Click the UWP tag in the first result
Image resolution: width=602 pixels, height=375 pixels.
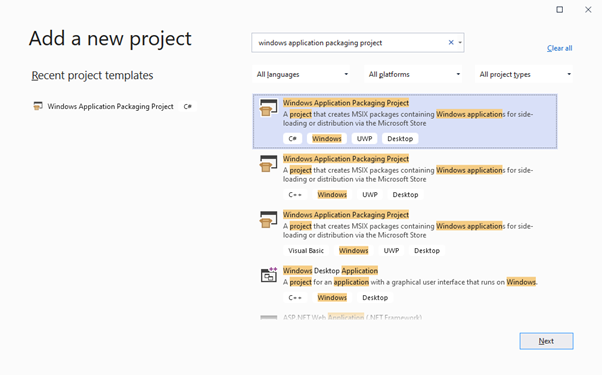[364, 139]
